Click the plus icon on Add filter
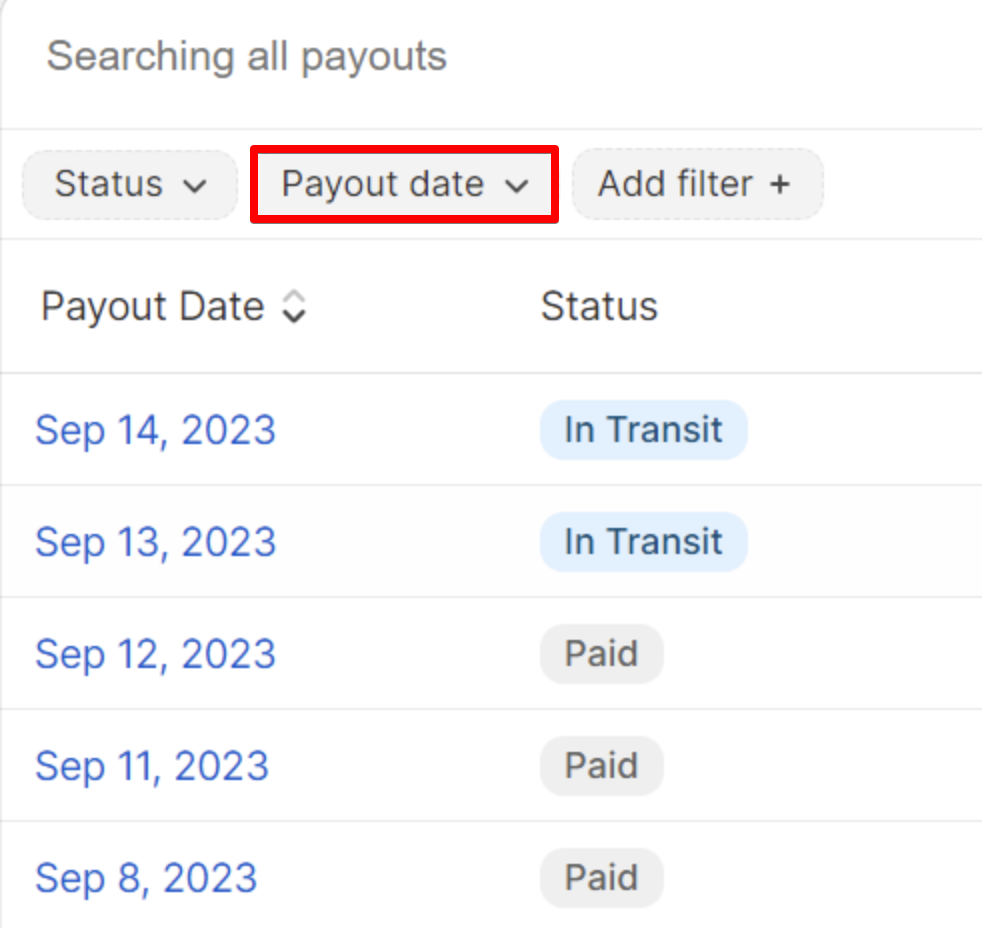The height and width of the screenshot is (928, 982). click(780, 184)
